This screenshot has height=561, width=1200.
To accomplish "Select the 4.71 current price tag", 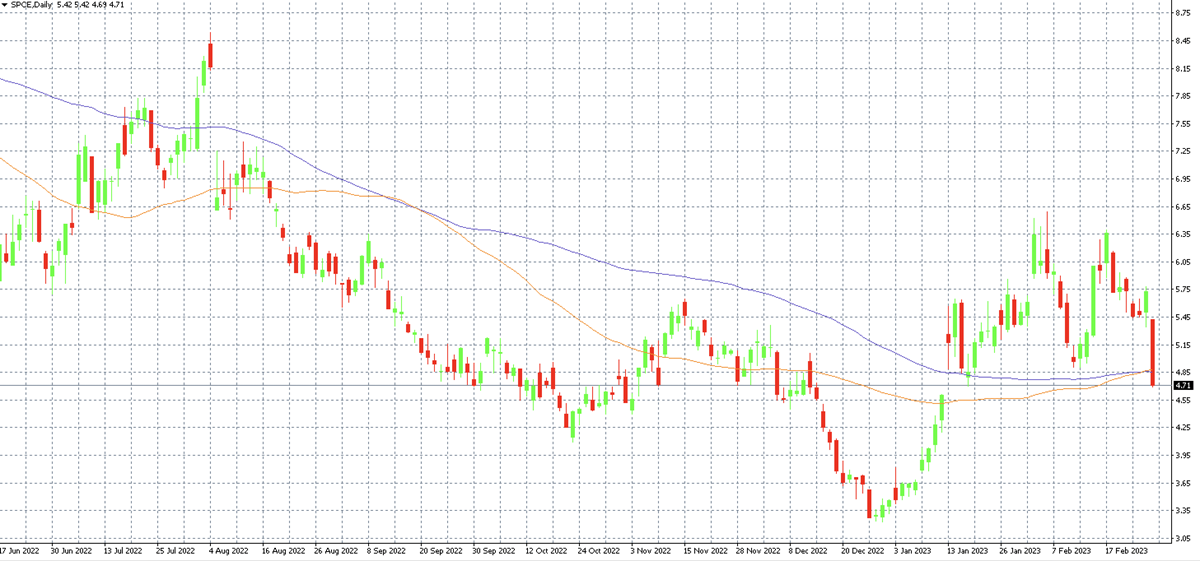I will click(x=1183, y=385).
